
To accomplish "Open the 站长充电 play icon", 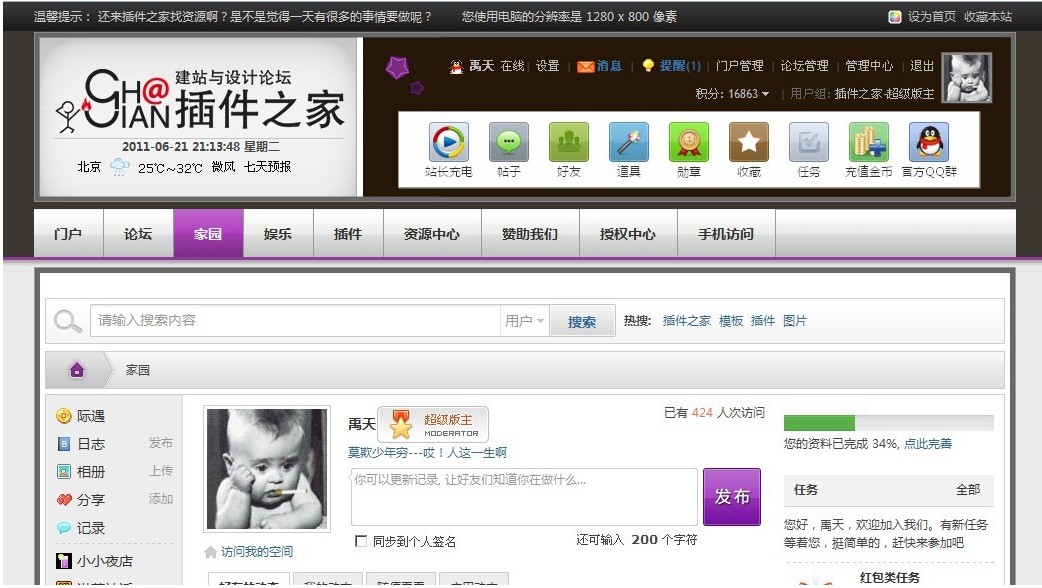I will tap(449, 142).
